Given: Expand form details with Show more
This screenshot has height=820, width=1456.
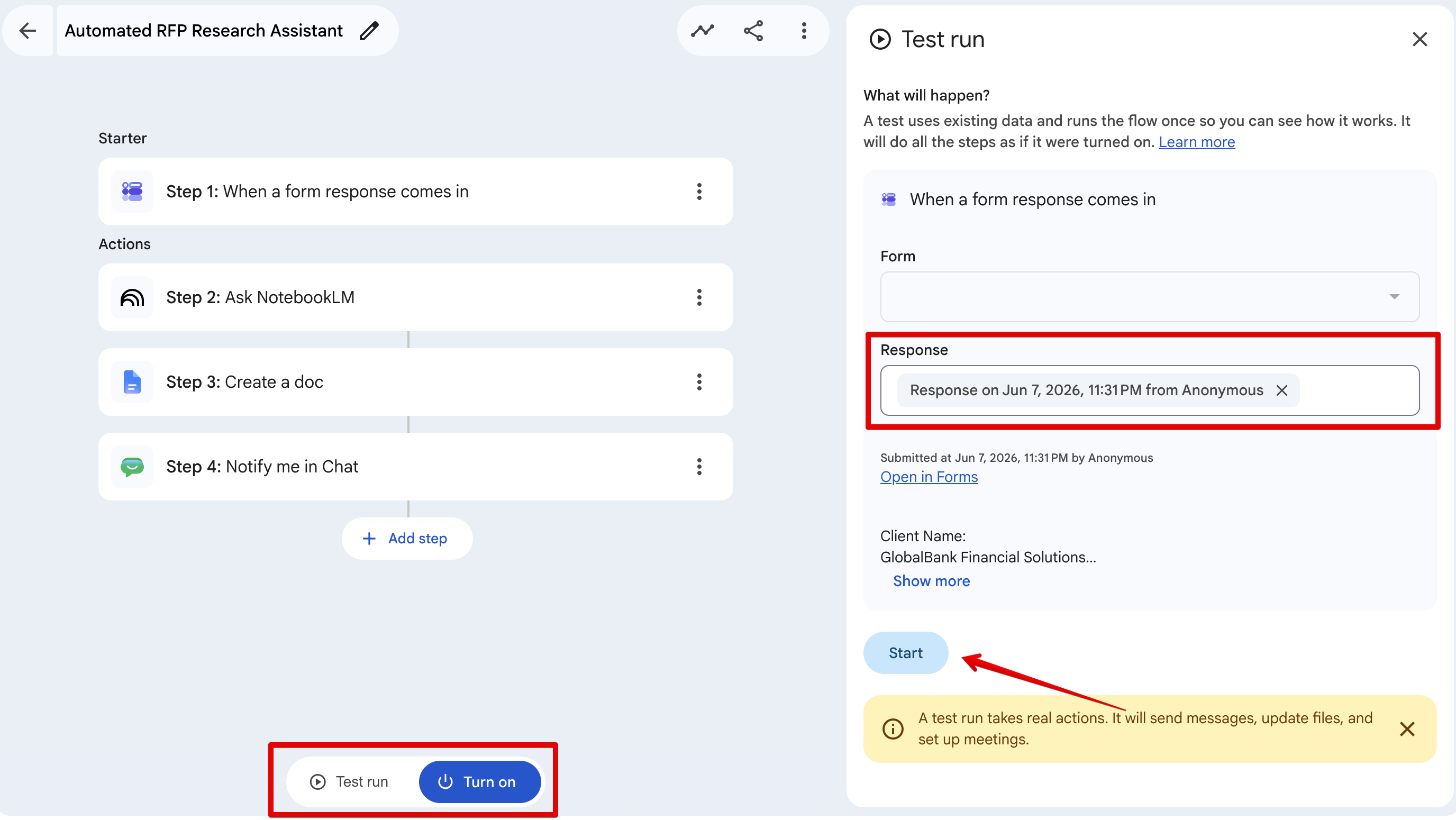Looking at the screenshot, I should point(931,581).
